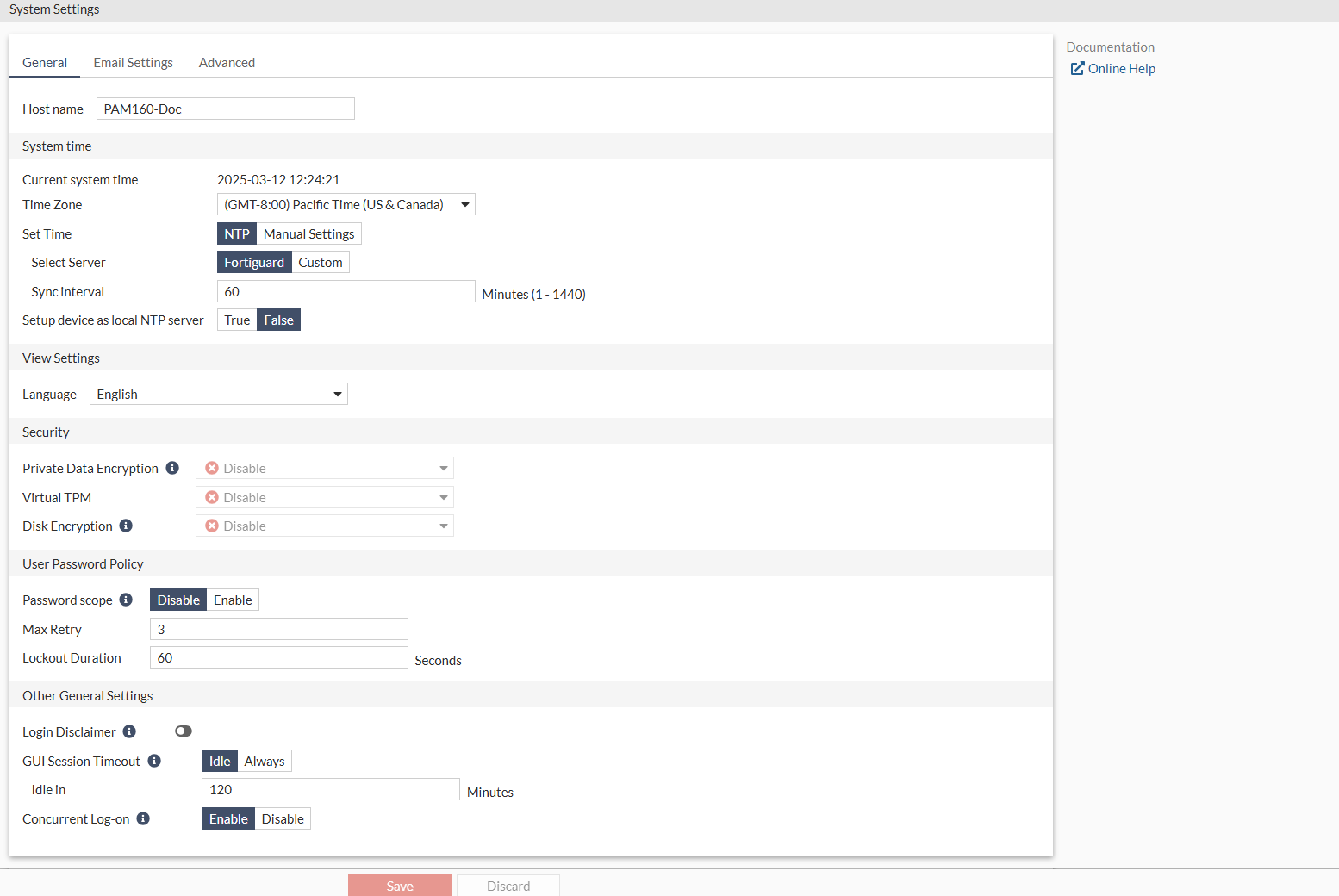This screenshot has width=1339, height=896.
Task: Open the Virtual TPM dropdown
Action: (325, 497)
